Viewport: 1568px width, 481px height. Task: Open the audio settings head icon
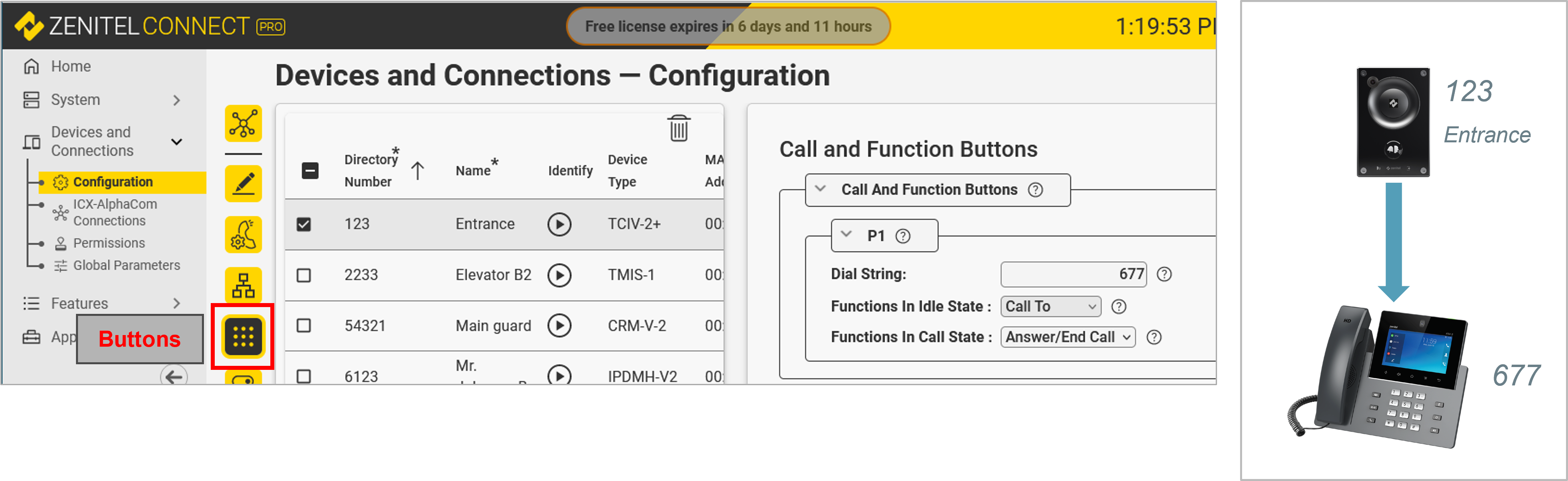(243, 235)
